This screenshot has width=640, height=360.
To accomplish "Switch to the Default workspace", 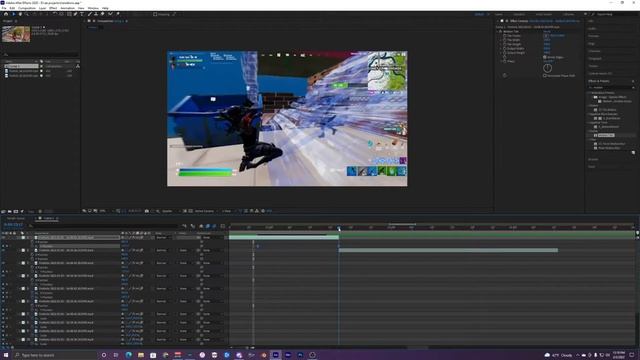I will 479,14.
